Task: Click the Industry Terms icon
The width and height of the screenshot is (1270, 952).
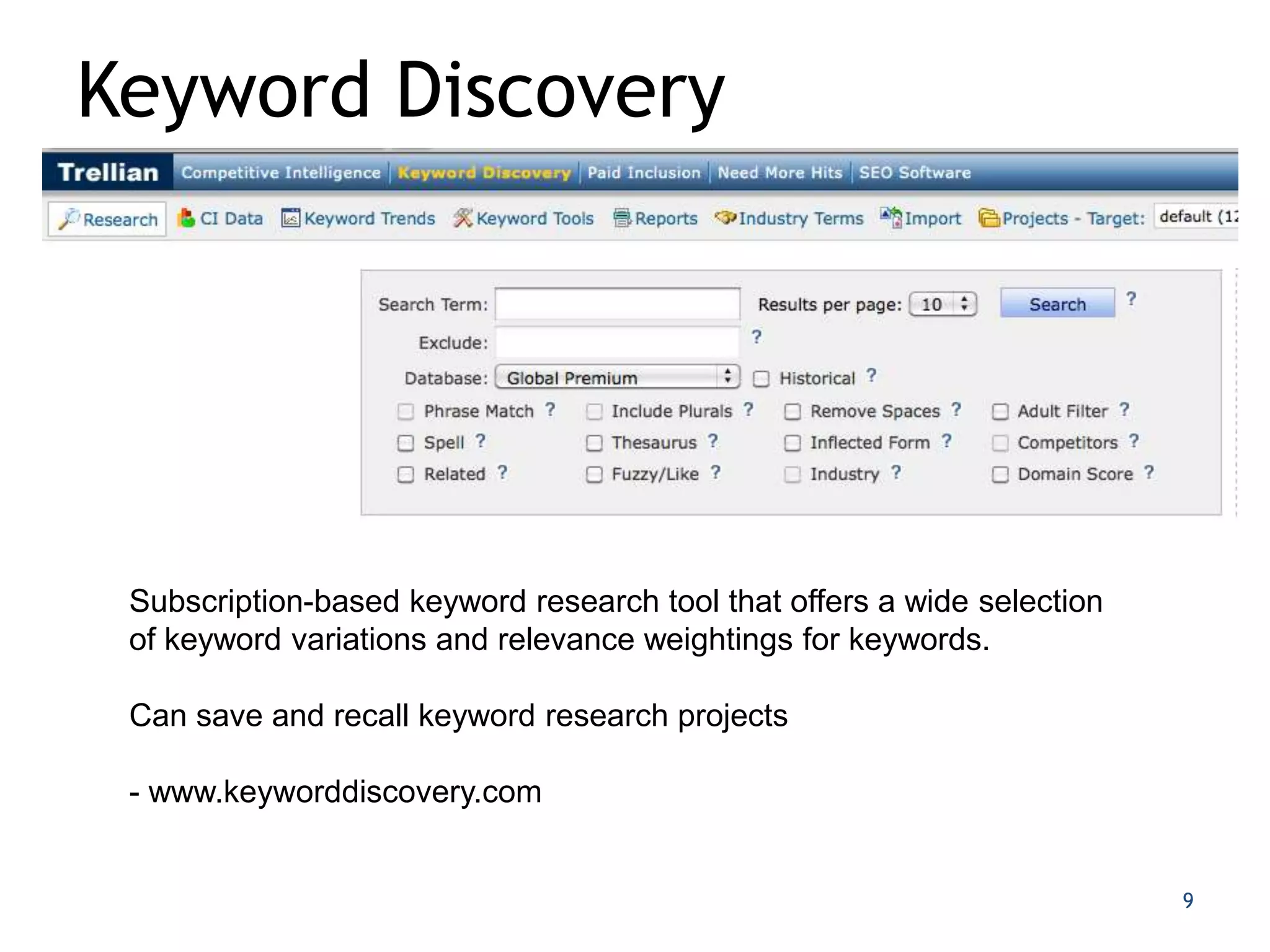Action: click(x=725, y=218)
